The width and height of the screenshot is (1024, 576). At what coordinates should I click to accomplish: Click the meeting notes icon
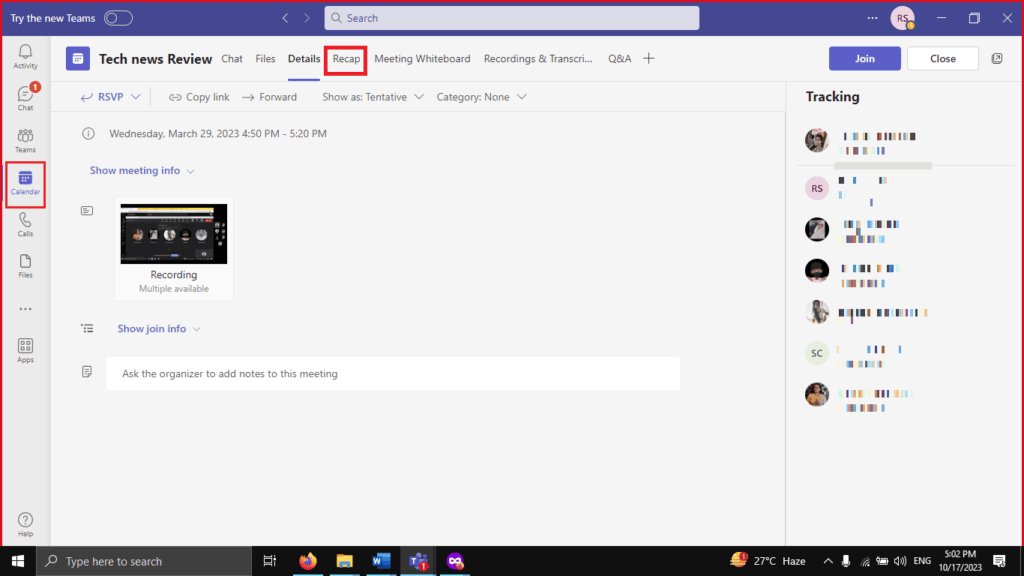click(87, 372)
